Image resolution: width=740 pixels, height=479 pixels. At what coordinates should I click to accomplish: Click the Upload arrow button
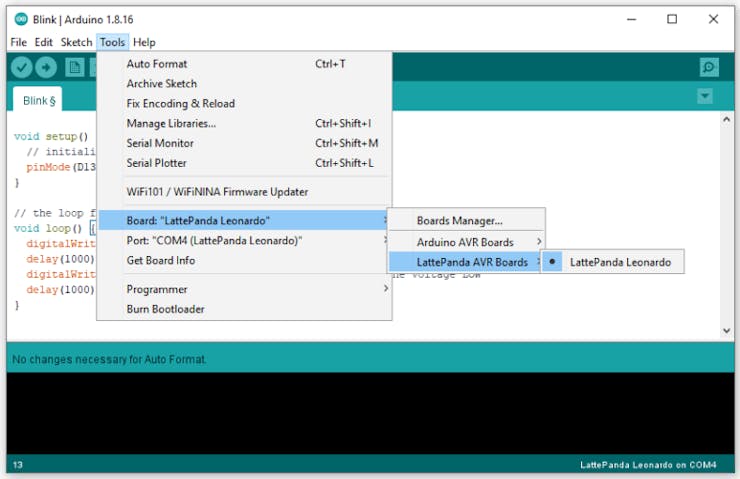coord(46,67)
